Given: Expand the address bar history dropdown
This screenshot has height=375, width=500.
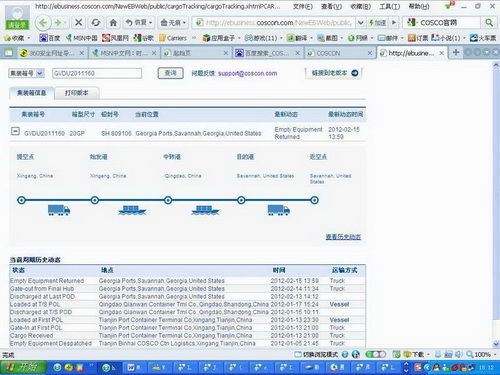Looking at the screenshot, I should [361, 23].
